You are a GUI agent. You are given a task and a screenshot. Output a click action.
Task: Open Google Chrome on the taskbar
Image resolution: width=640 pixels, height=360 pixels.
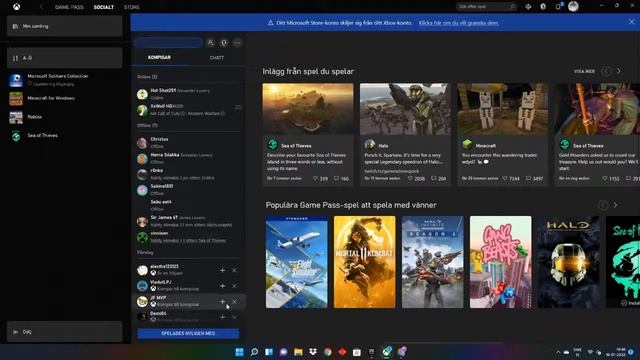click(328, 352)
